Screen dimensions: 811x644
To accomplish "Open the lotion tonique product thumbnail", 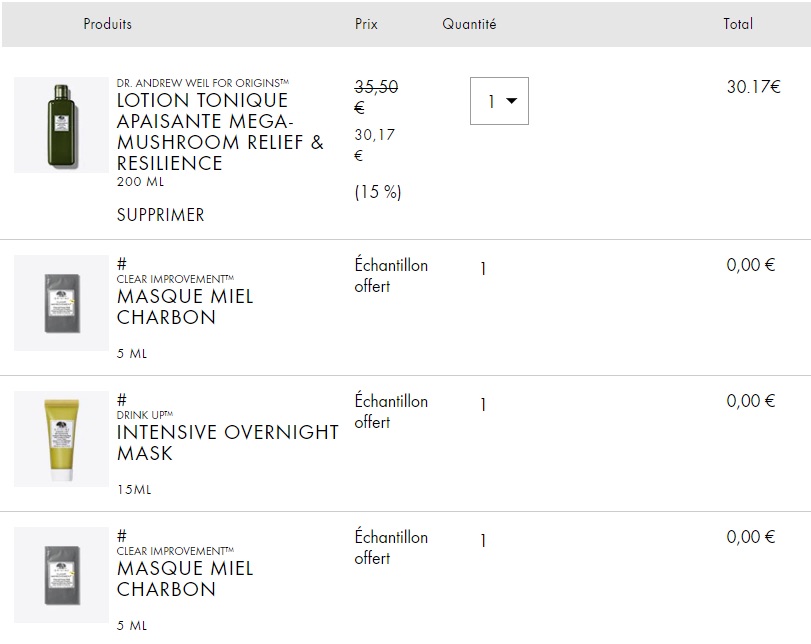I will coord(61,125).
